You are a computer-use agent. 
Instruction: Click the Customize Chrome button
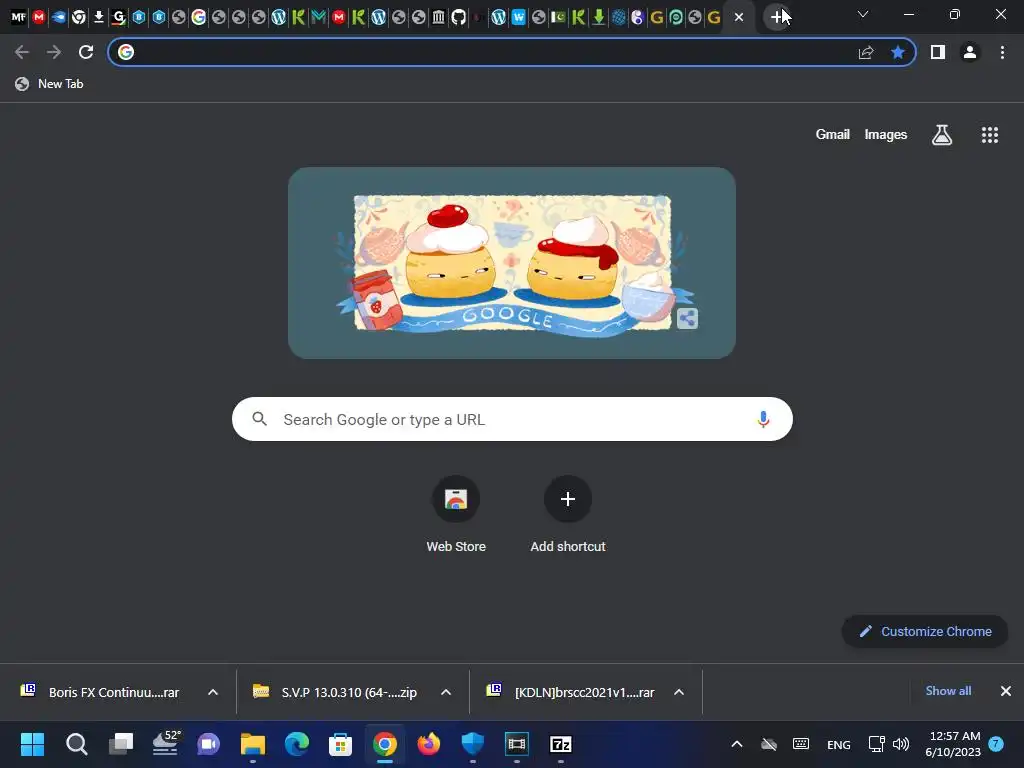tap(925, 632)
